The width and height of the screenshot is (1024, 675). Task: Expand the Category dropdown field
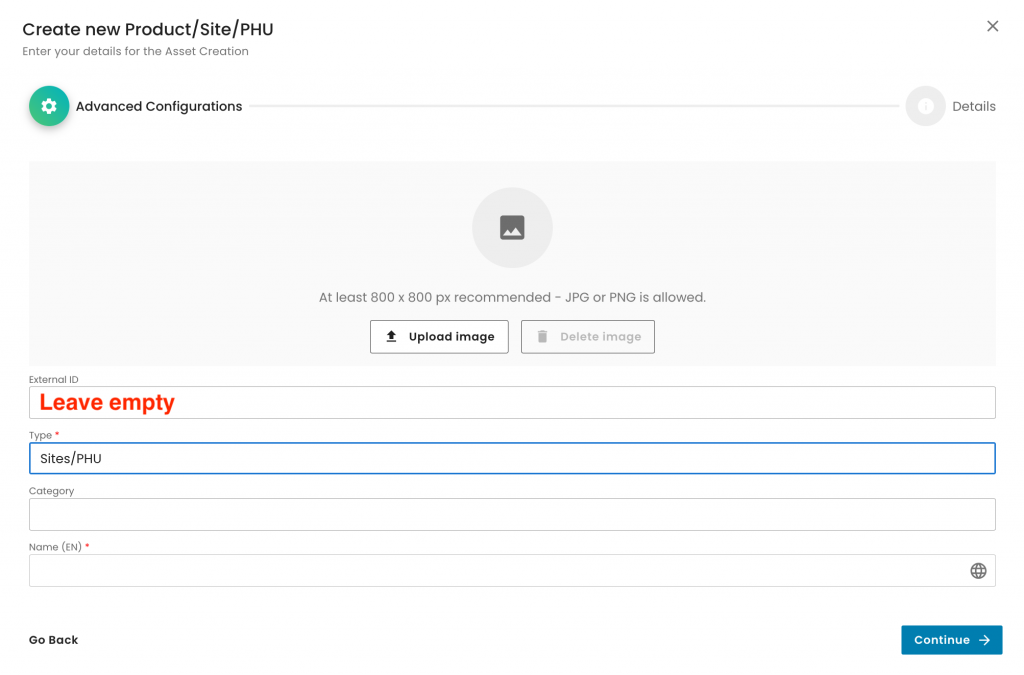coord(512,514)
